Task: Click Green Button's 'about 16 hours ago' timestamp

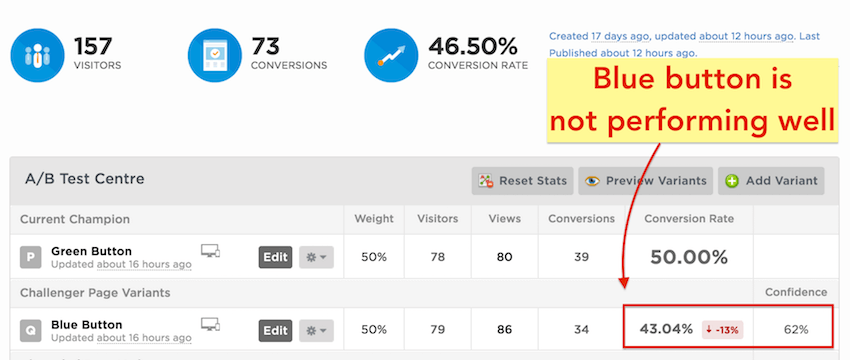Action: coord(144,264)
